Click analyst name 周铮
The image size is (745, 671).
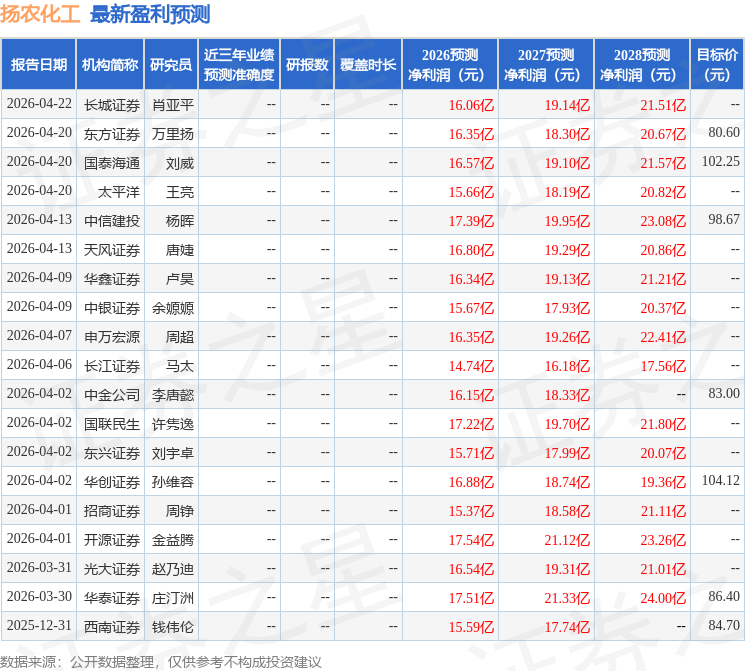tap(180, 511)
